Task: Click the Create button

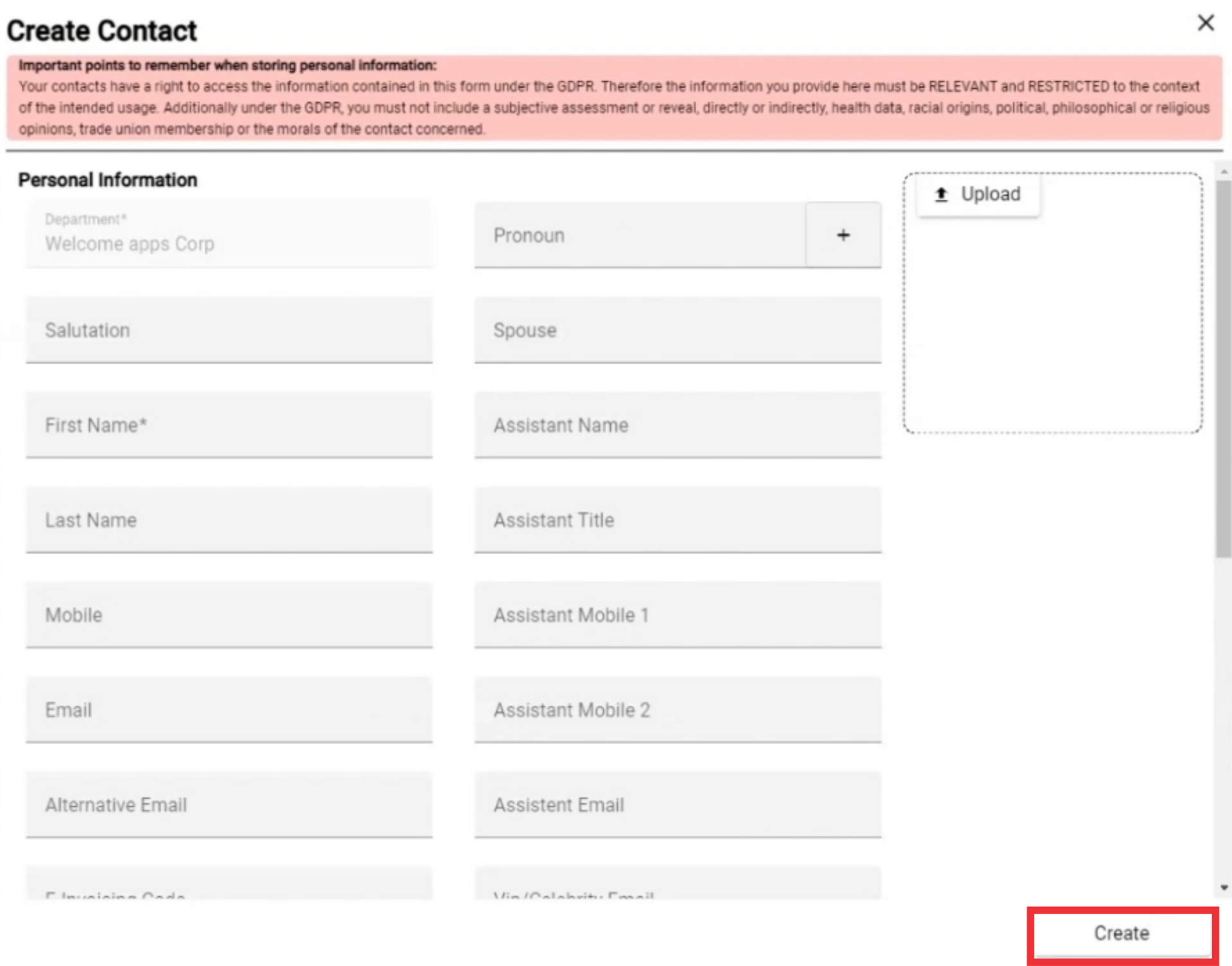Action: (1121, 933)
